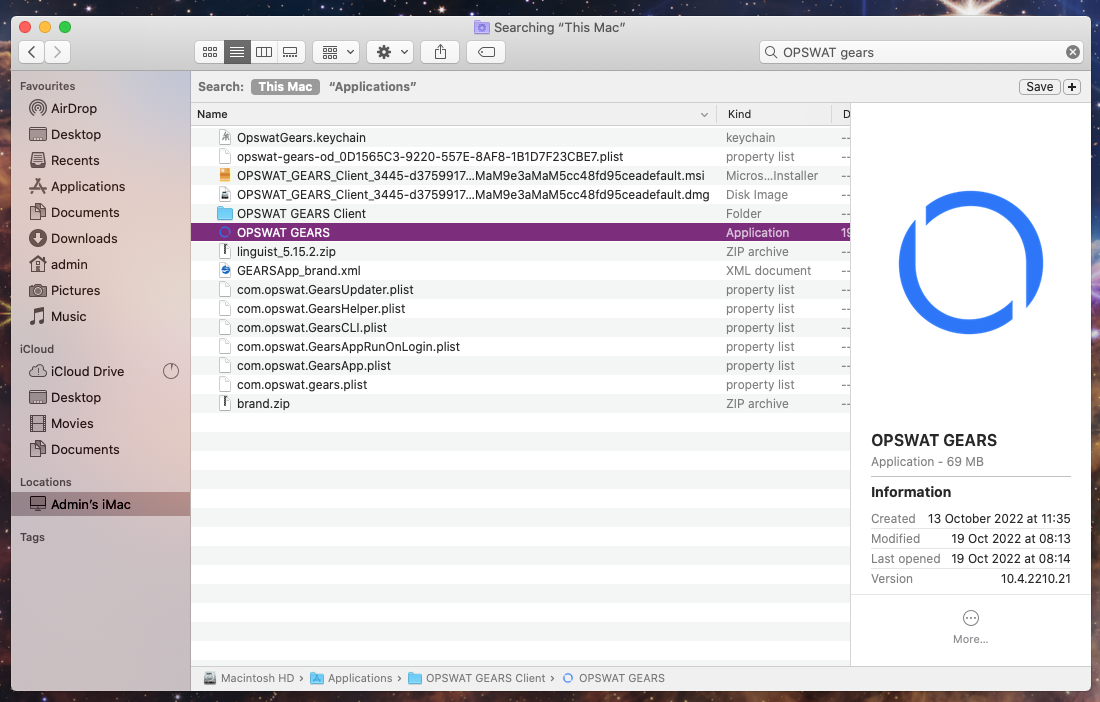Viewport: 1100px width, 702px height.
Task: Select com.opswat.GearsHelper.plist
Action: [521, 308]
